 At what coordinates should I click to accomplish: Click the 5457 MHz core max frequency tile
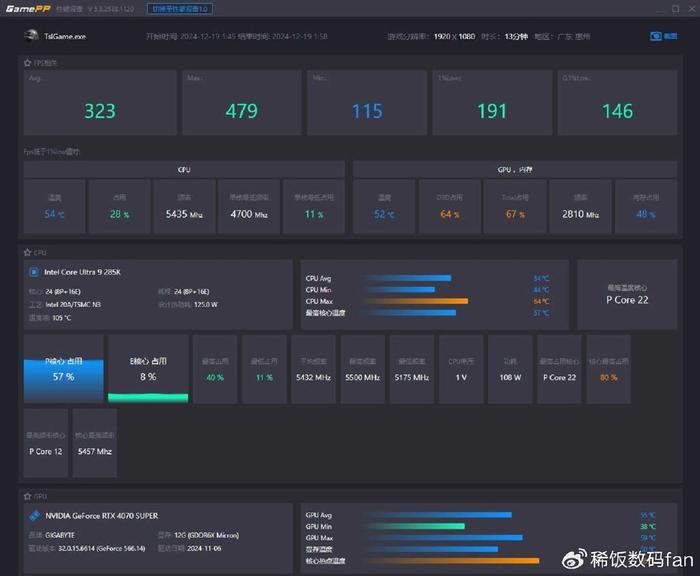tap(95, 443)
